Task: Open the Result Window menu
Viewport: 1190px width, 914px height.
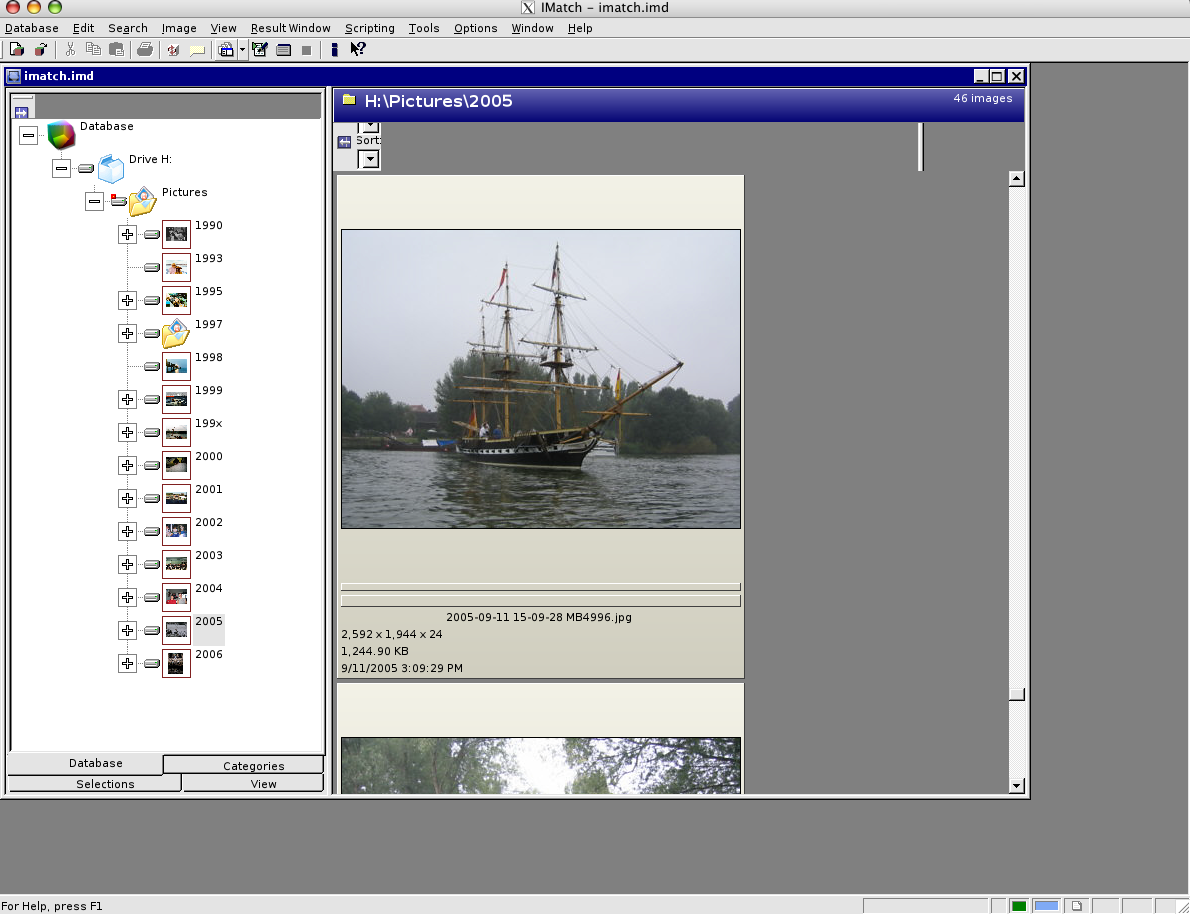Action: [291, 28]
